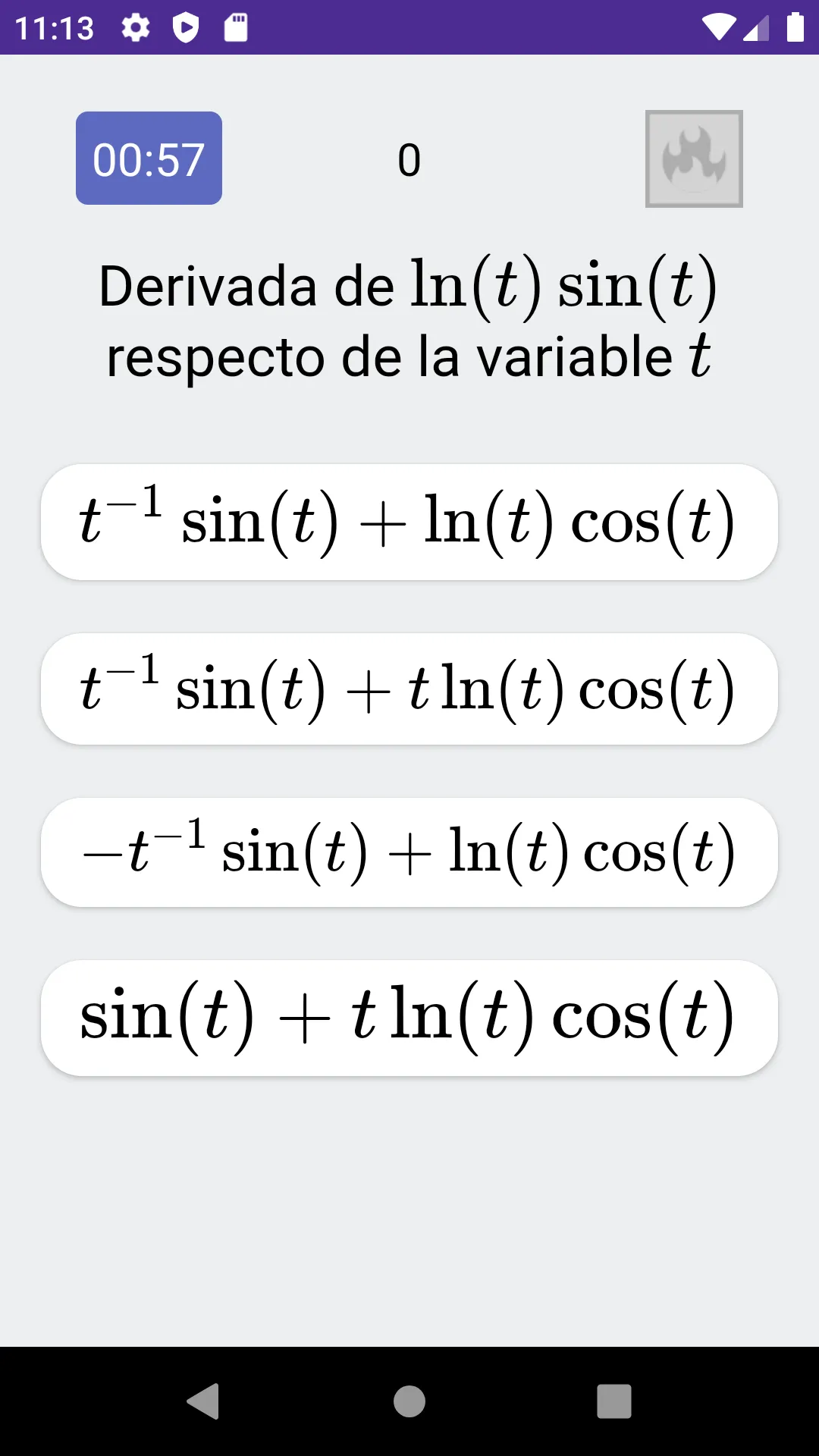Tap the settings gear status bar icon
This screenshot has width=819, height=1456.
click(136, 28)
